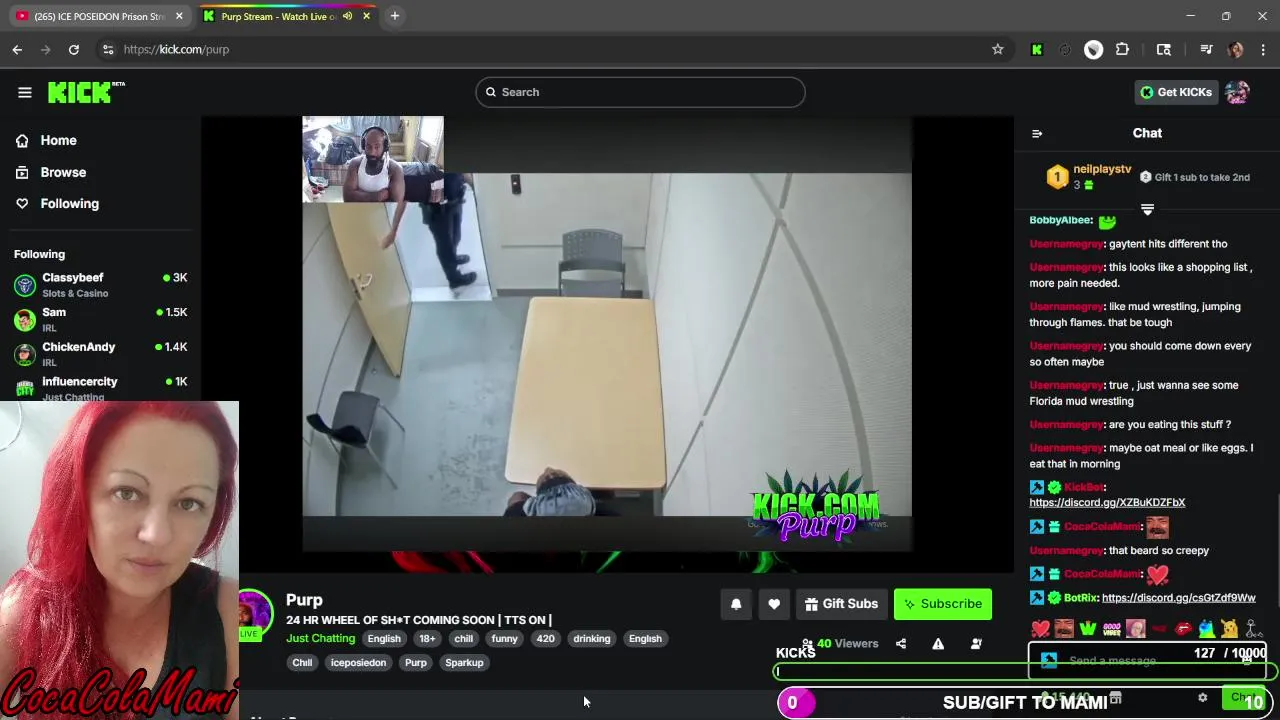Open the Kick user avatar menu

click(1238, 92)
